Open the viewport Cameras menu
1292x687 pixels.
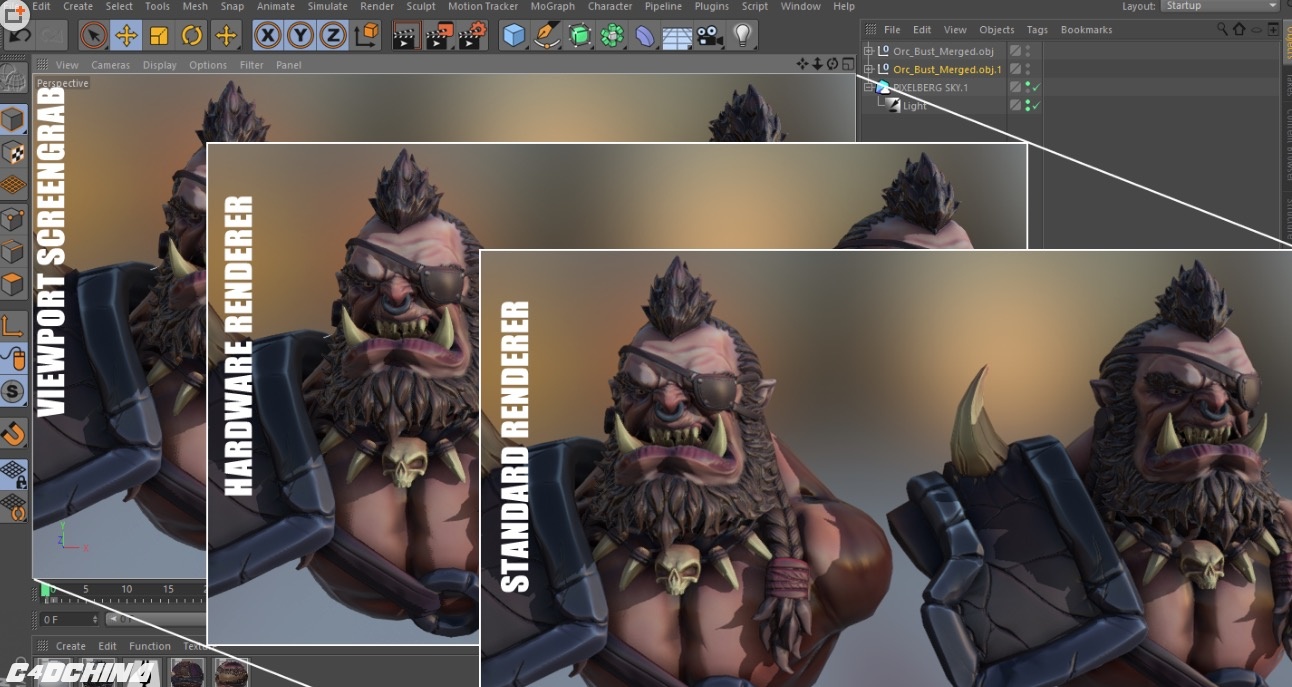coord(111,65)
